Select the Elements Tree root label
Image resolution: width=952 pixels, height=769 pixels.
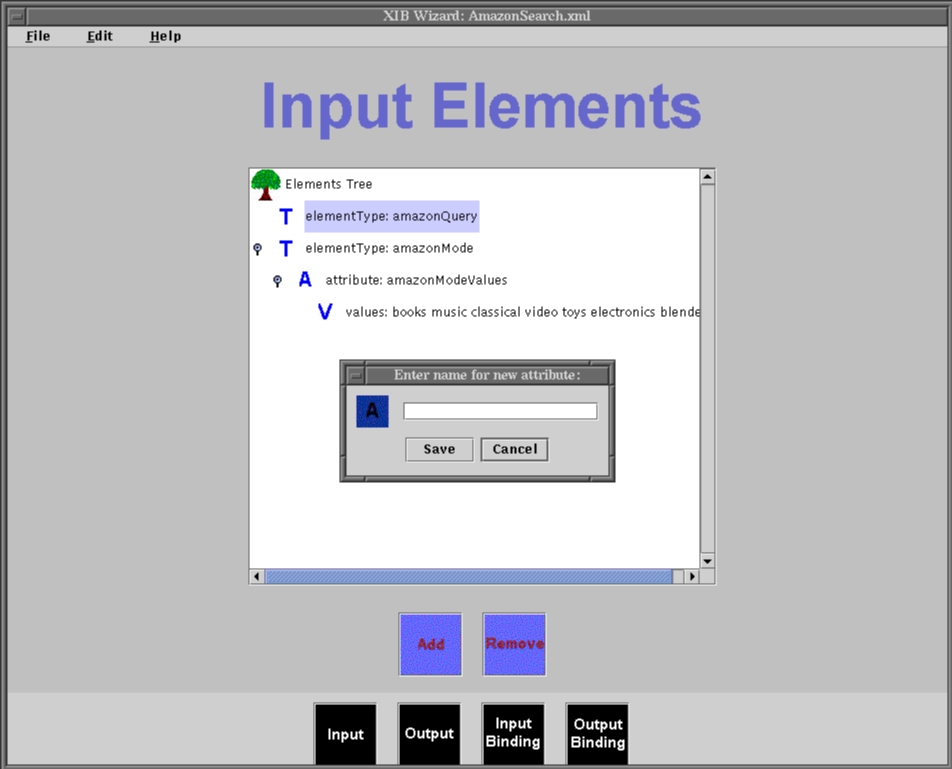click(328, 184)
